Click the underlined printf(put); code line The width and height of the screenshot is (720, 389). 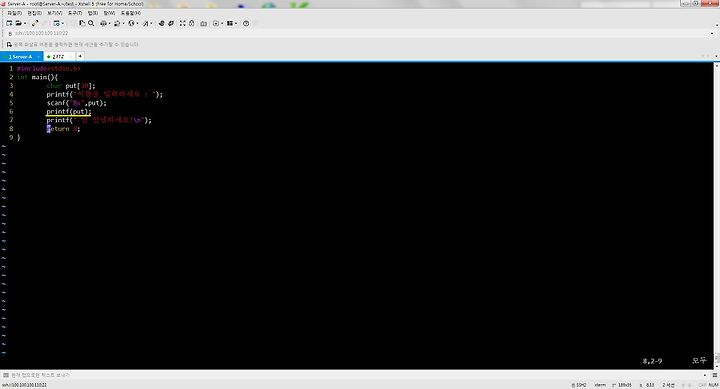[68, 112]
